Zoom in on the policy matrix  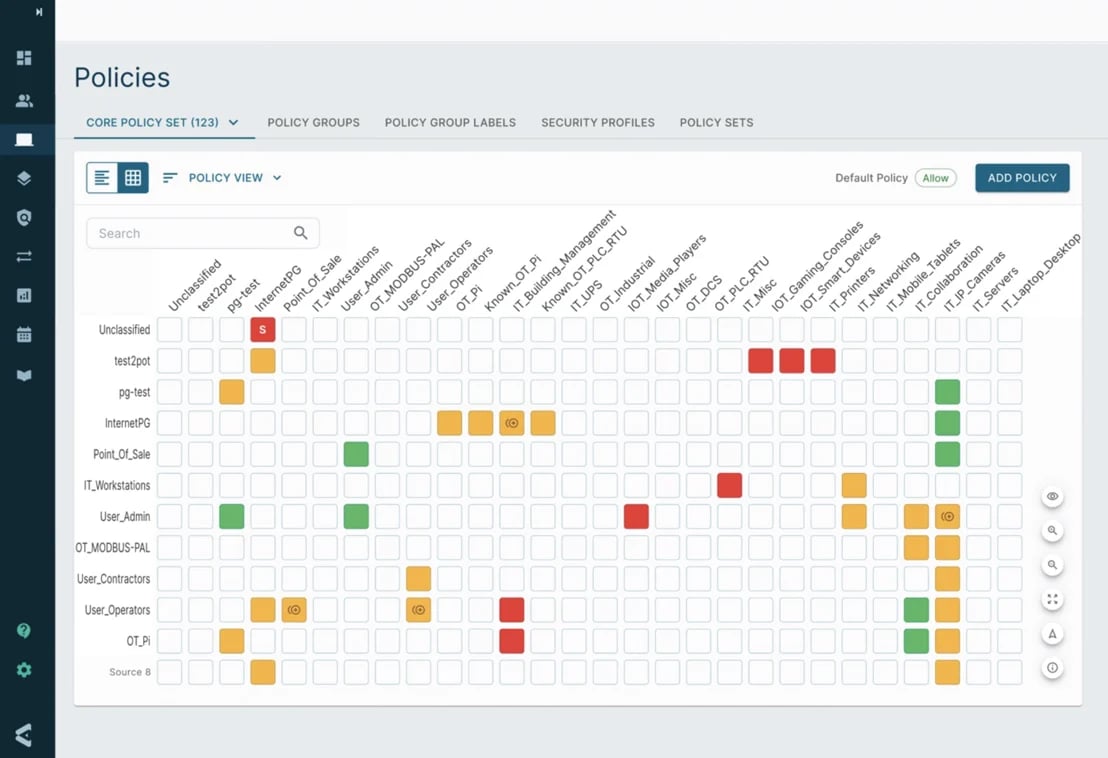click(1052, 531)
